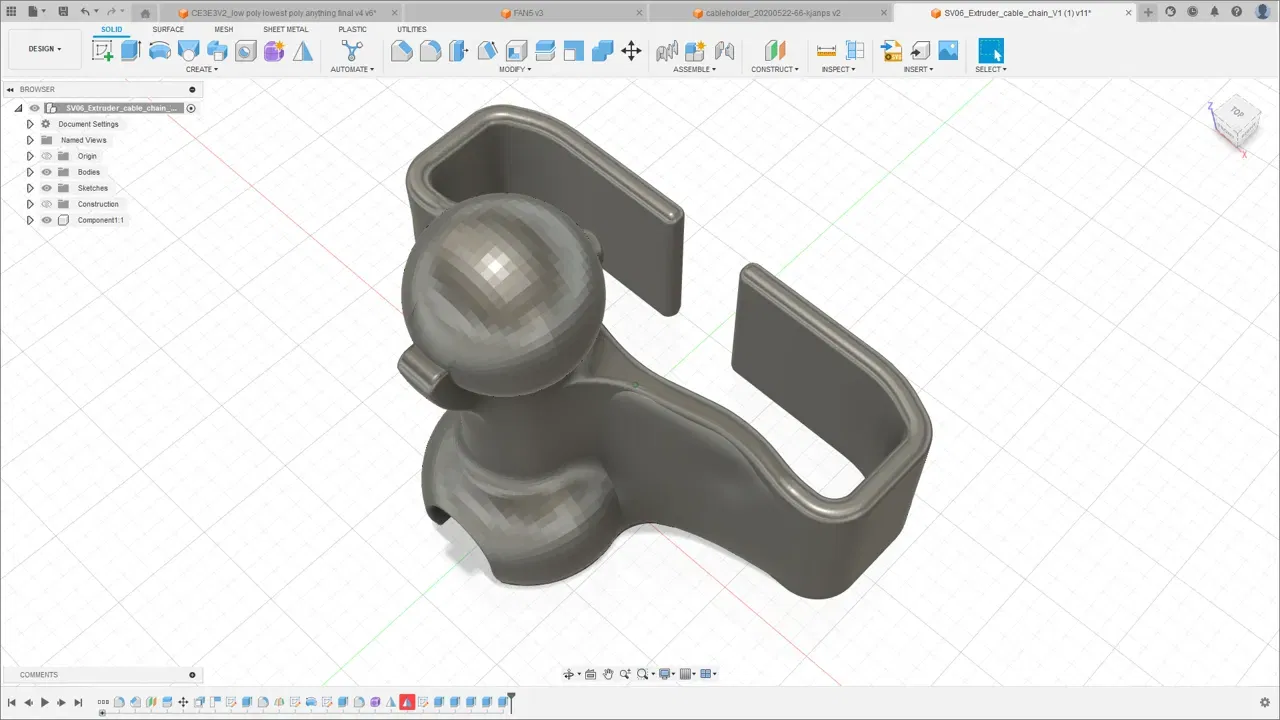Select the Measure tool
Image resolution: width=1280 pixels, height=720 pixels.
(x=826, y=51)
